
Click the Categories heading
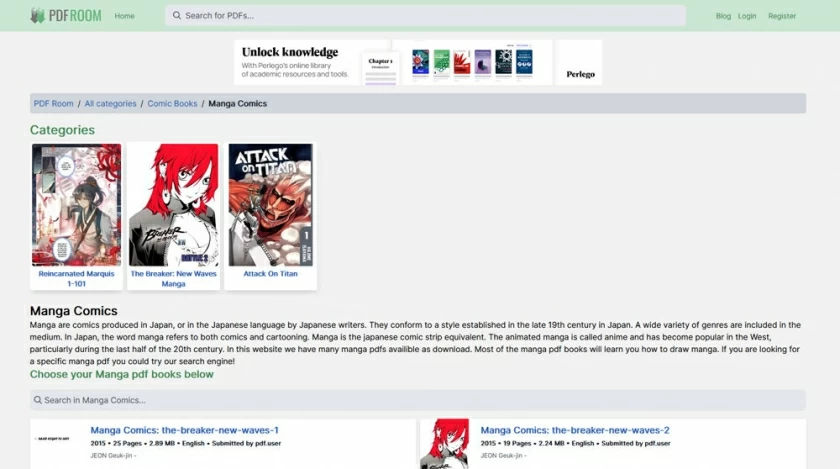(x=62, y=130)
